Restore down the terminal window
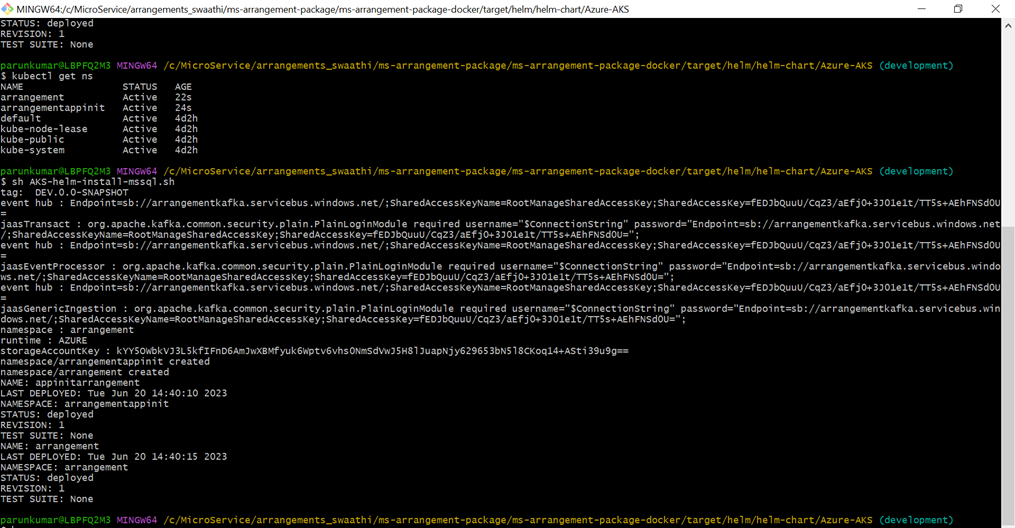 pos(957,9)
